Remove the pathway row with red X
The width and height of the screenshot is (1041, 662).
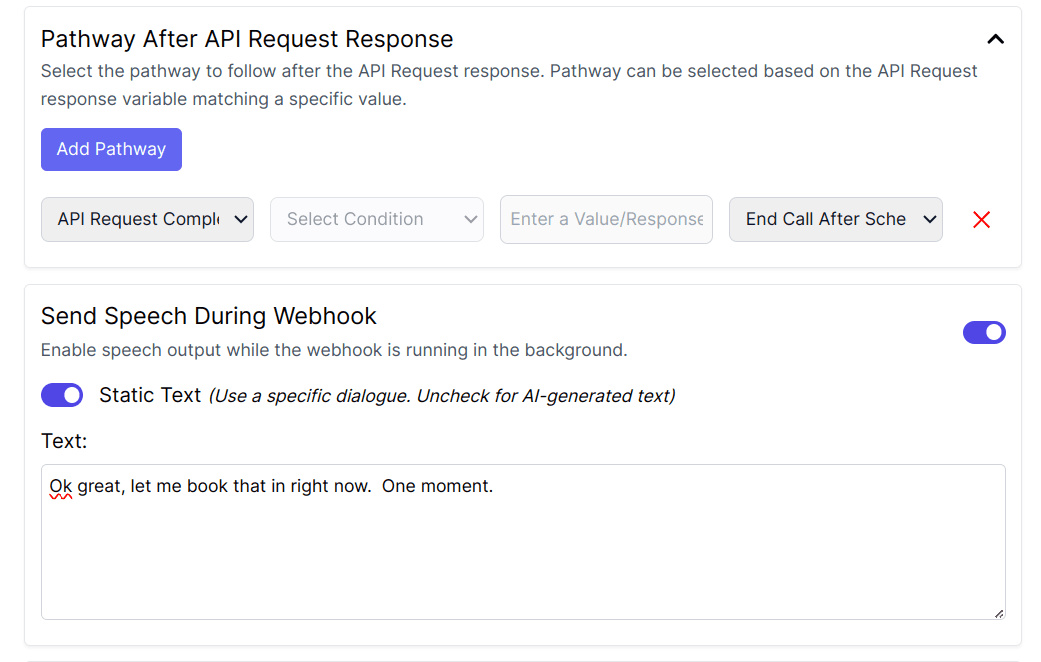tap(981, 220)
